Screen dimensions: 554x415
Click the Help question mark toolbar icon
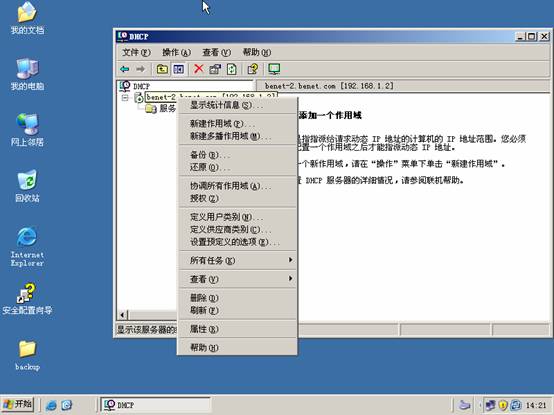pos(253,69)
